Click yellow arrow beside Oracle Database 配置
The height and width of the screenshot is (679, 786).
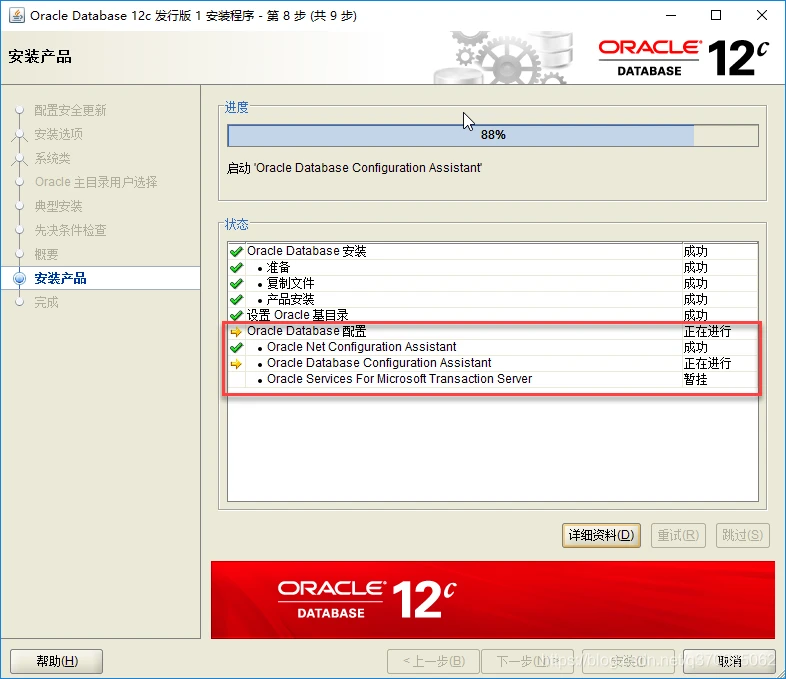(236, 332)
